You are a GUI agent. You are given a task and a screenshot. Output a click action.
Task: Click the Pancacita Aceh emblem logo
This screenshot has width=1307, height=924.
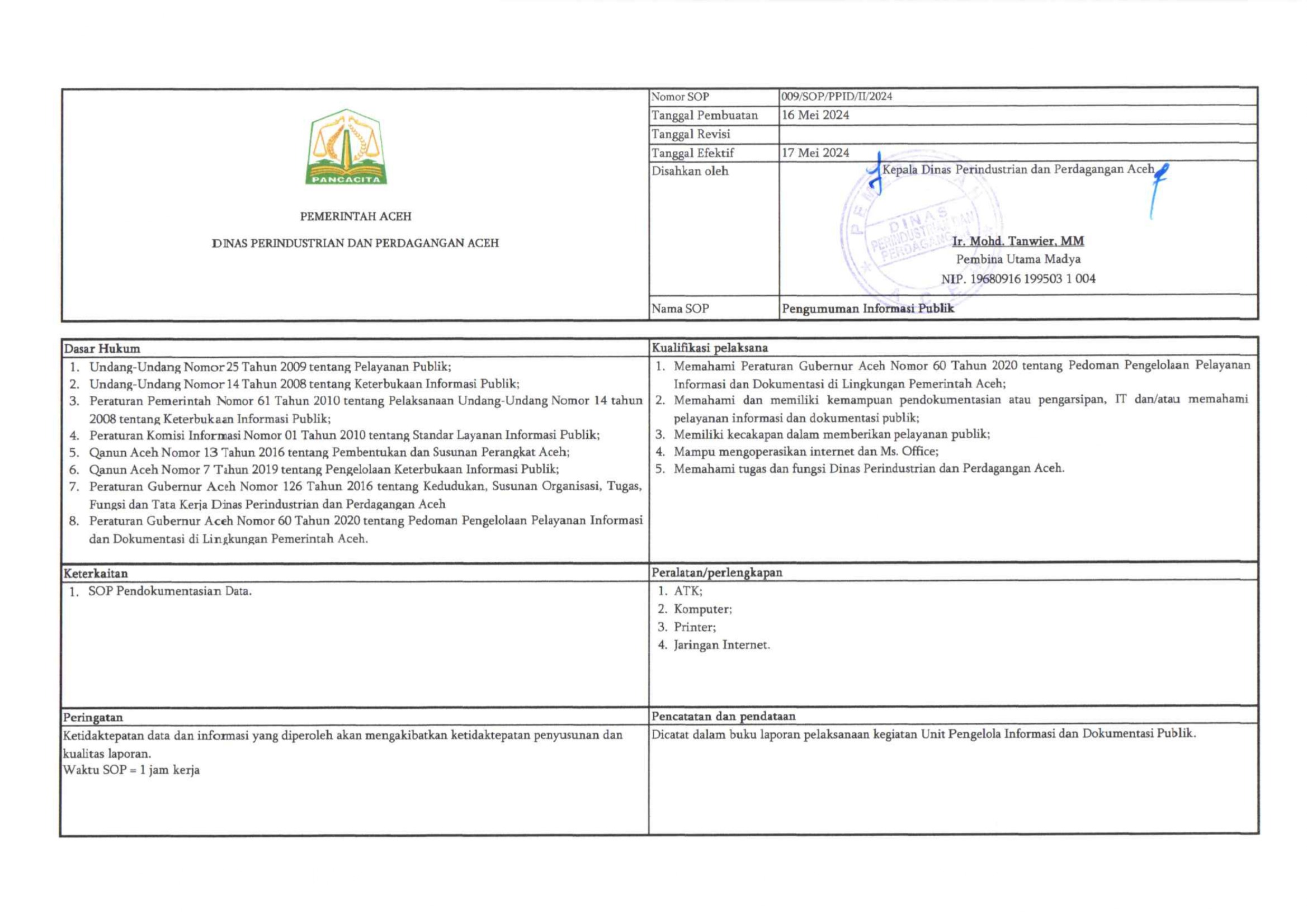click(346, 147)
